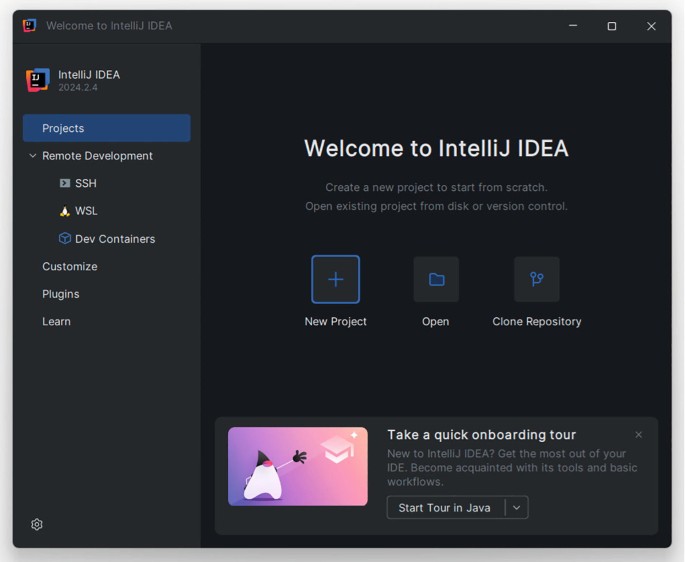Viewport: 685px width, 562px height.
Task: Open dropdown arrow beside Start Tour in Java
Action: [x=516, y=508]
